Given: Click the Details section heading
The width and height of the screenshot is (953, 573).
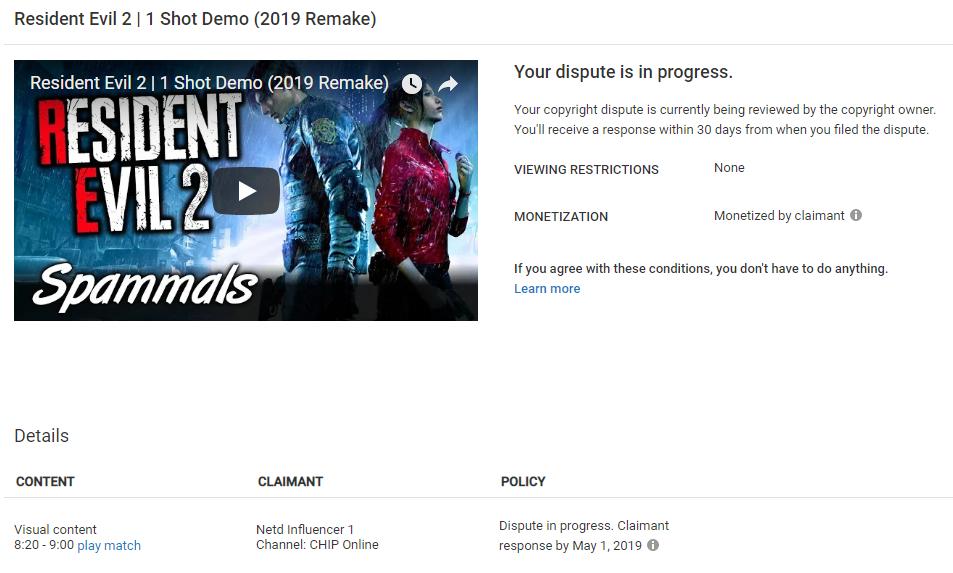Looking at the screenshot, I should (x=41, y=436).
